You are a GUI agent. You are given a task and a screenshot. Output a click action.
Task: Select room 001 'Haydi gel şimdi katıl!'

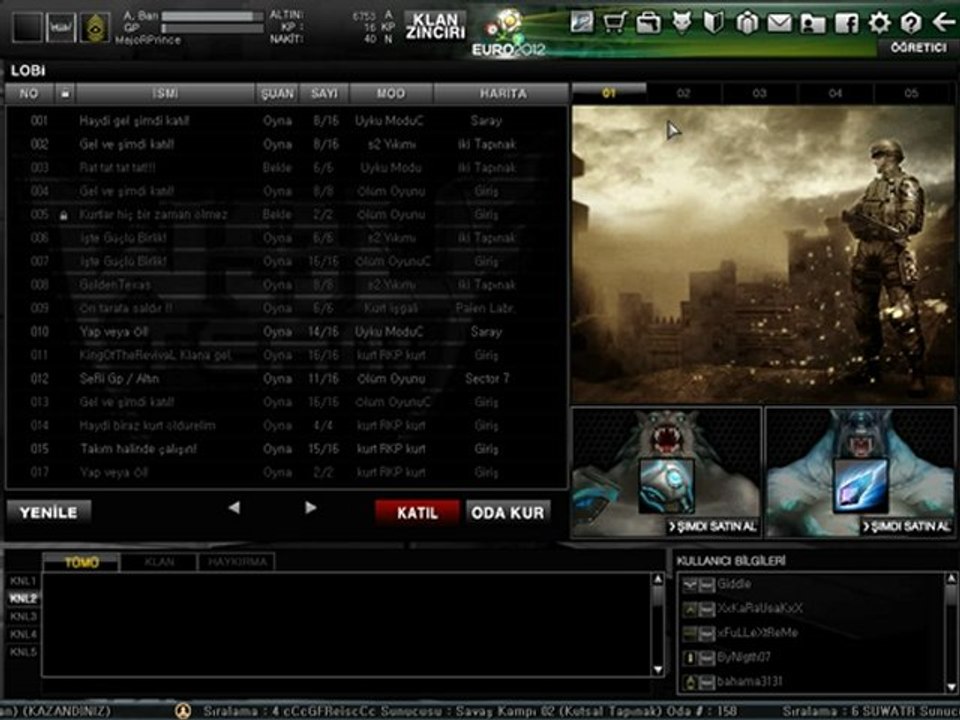[287, 121]
